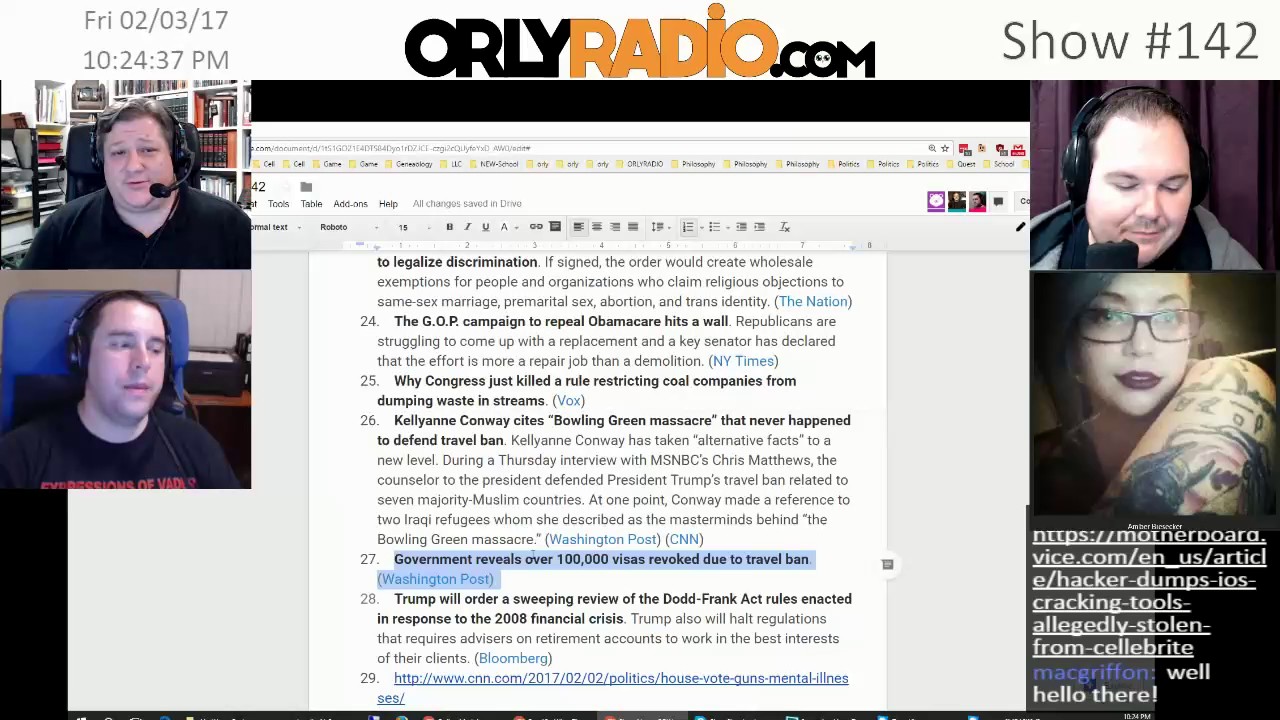1280x720 pixels.
Task: Click the zoom magnifier in address bar
Action: tap(932, 149)
